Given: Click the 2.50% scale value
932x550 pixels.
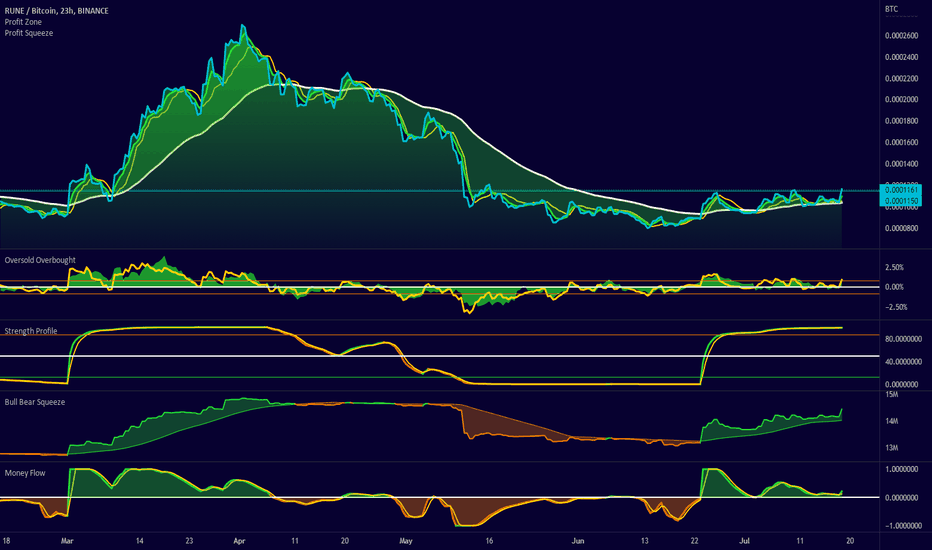Looking at the screenshot, I should (894, 268).
